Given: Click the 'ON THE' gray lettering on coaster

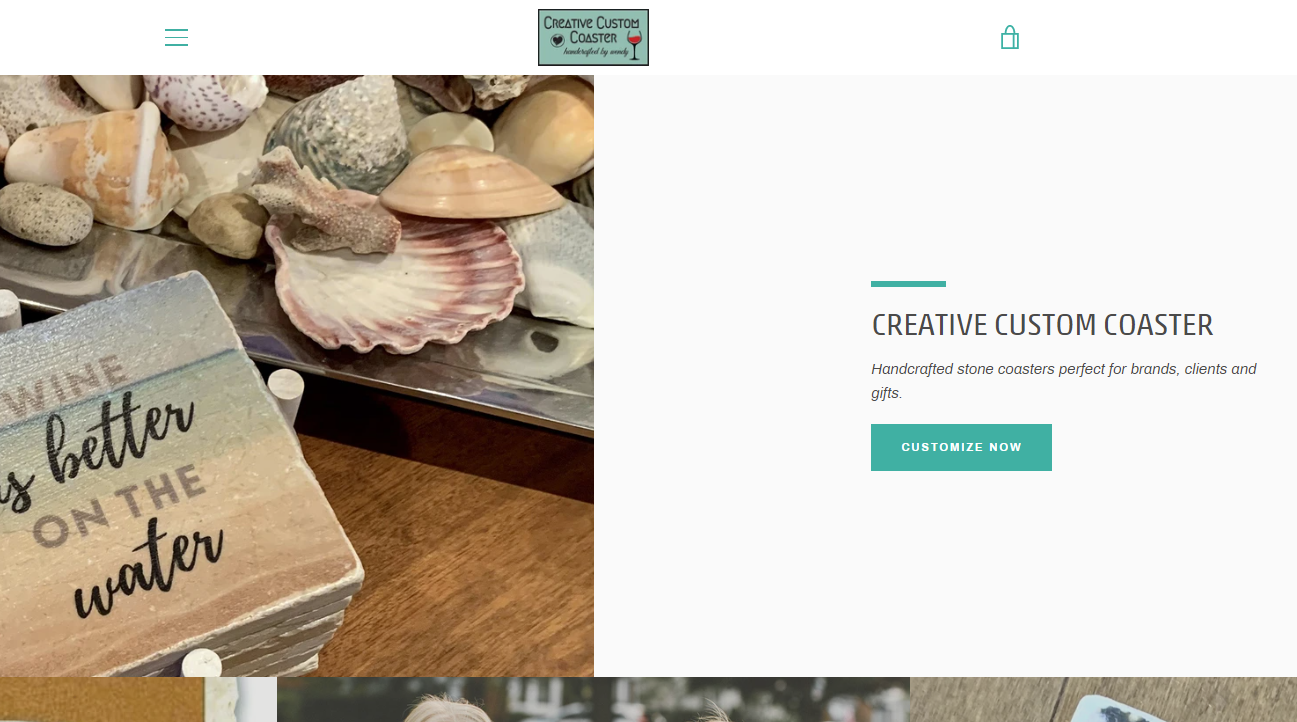Looking at the screenshot, I should (120, 507).
